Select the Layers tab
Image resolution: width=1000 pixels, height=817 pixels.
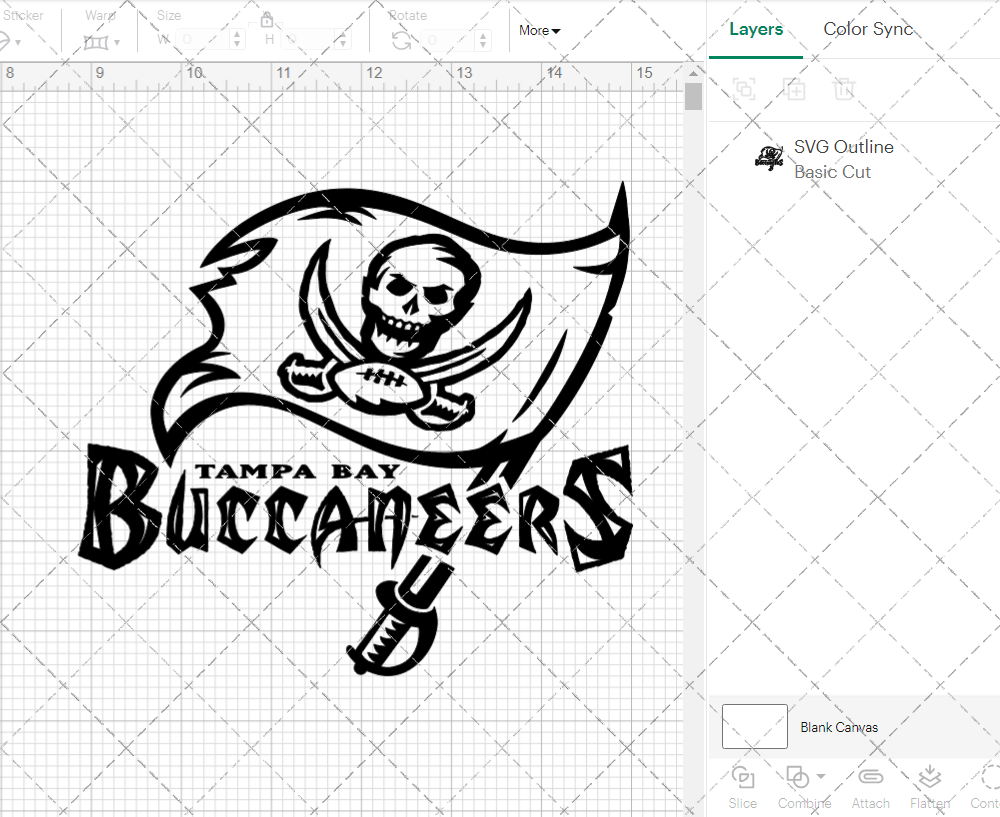click(756, 29)
